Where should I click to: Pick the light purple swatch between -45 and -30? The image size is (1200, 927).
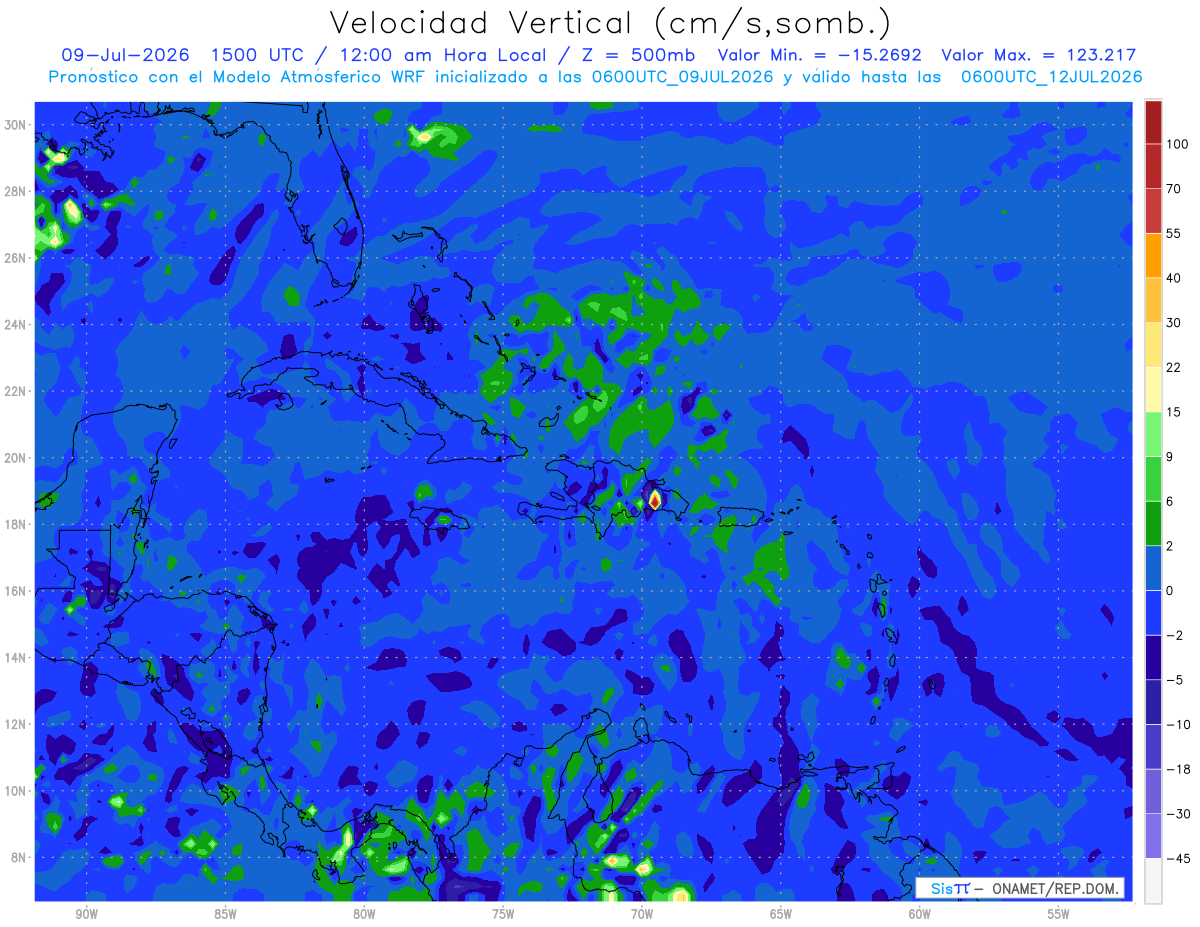pyautogui.click(x=1153, y=836)
